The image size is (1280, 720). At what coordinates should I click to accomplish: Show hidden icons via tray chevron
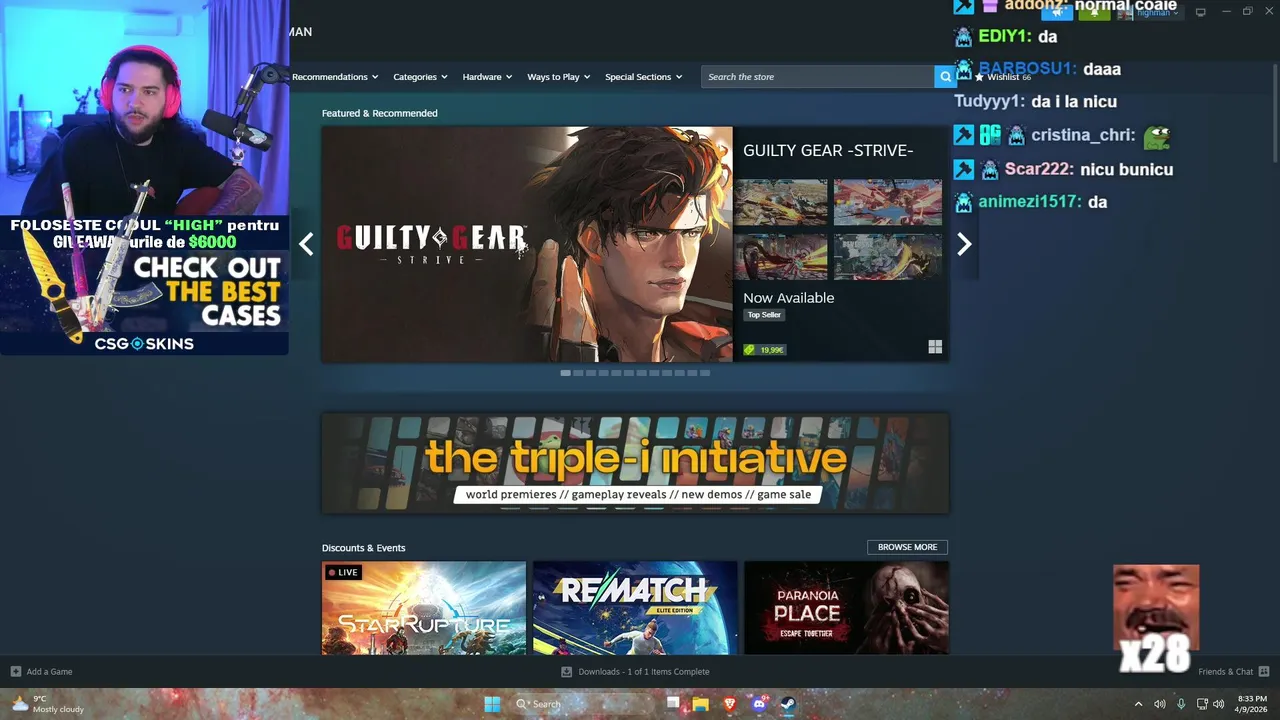[1138, 704]
